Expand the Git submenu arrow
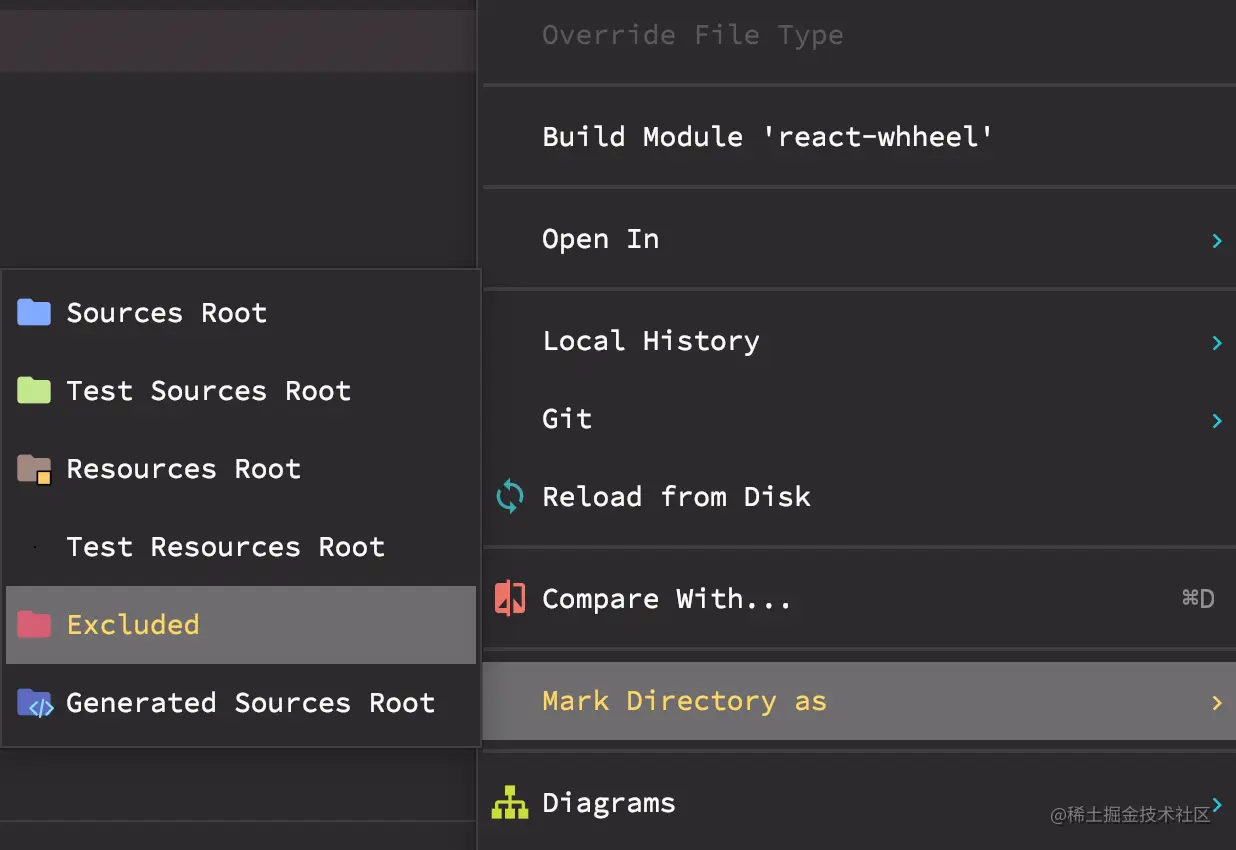 (x=1216, y=420)
